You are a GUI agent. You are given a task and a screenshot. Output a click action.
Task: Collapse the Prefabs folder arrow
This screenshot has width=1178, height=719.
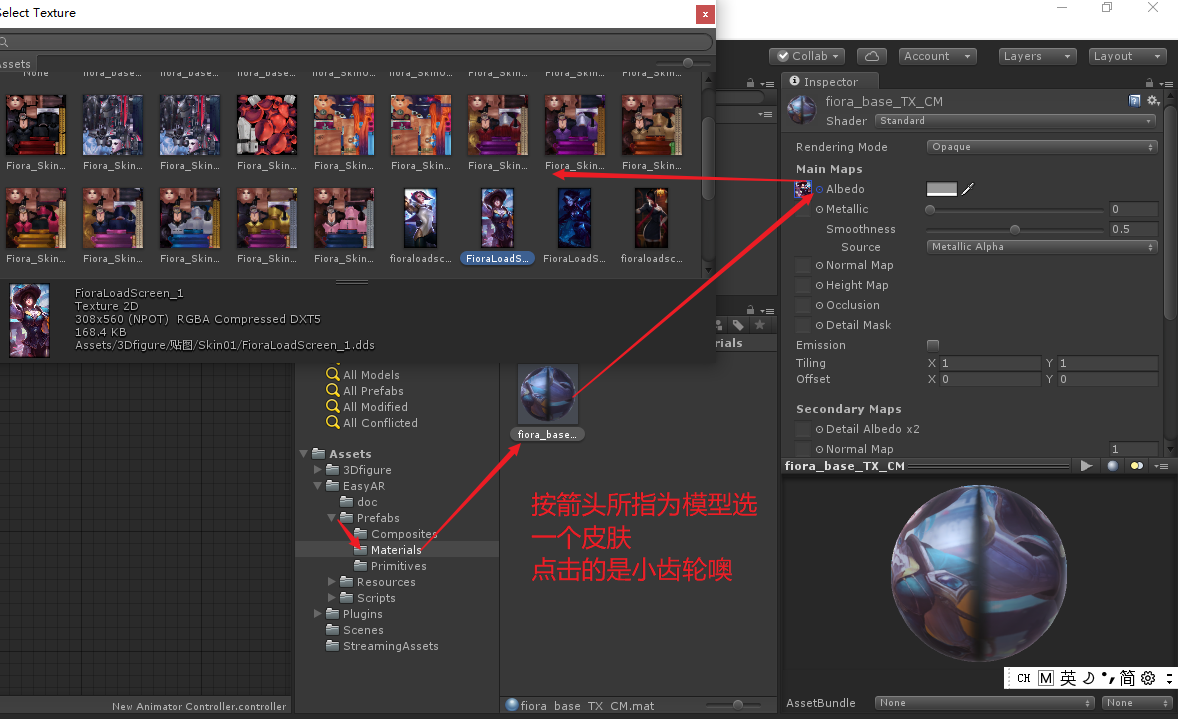[331, 518]
